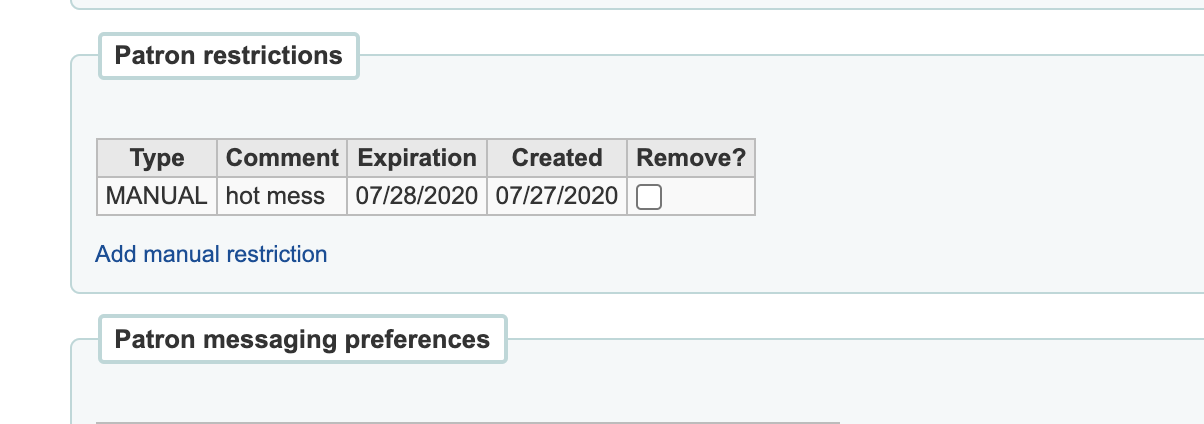1204x424 pixels.
Task: Click empty space right of Add manual restriction
Action: pyautogui.click(x=700, y=254)
